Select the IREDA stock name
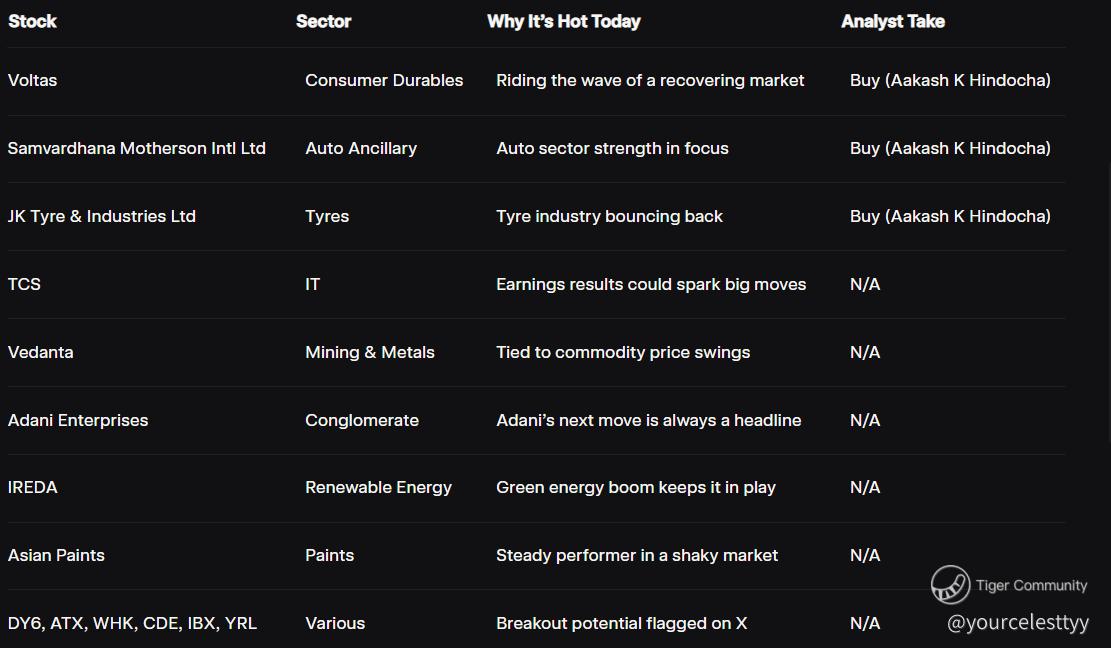Screen dimensions: 1111x648 point(33,487)
